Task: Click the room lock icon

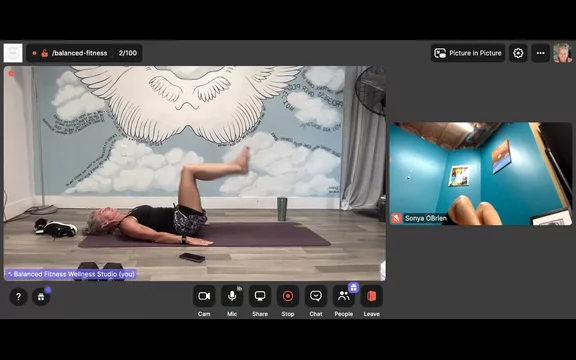Action: (44, 54)
